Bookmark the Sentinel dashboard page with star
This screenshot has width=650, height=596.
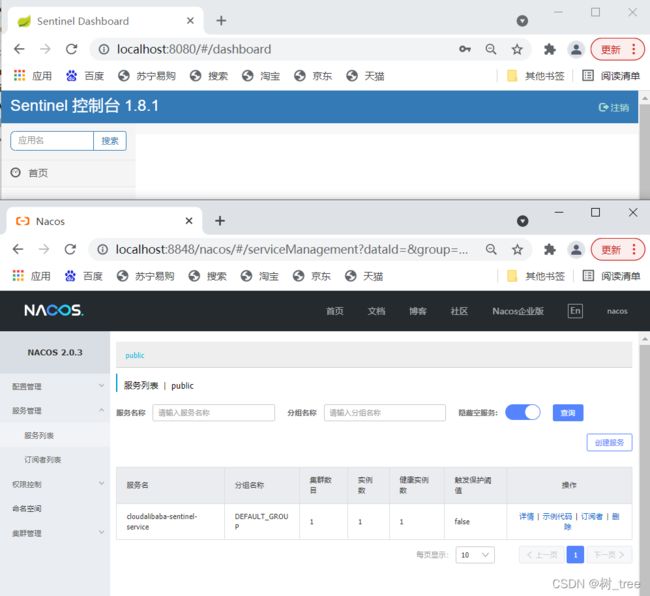(517, 50)
